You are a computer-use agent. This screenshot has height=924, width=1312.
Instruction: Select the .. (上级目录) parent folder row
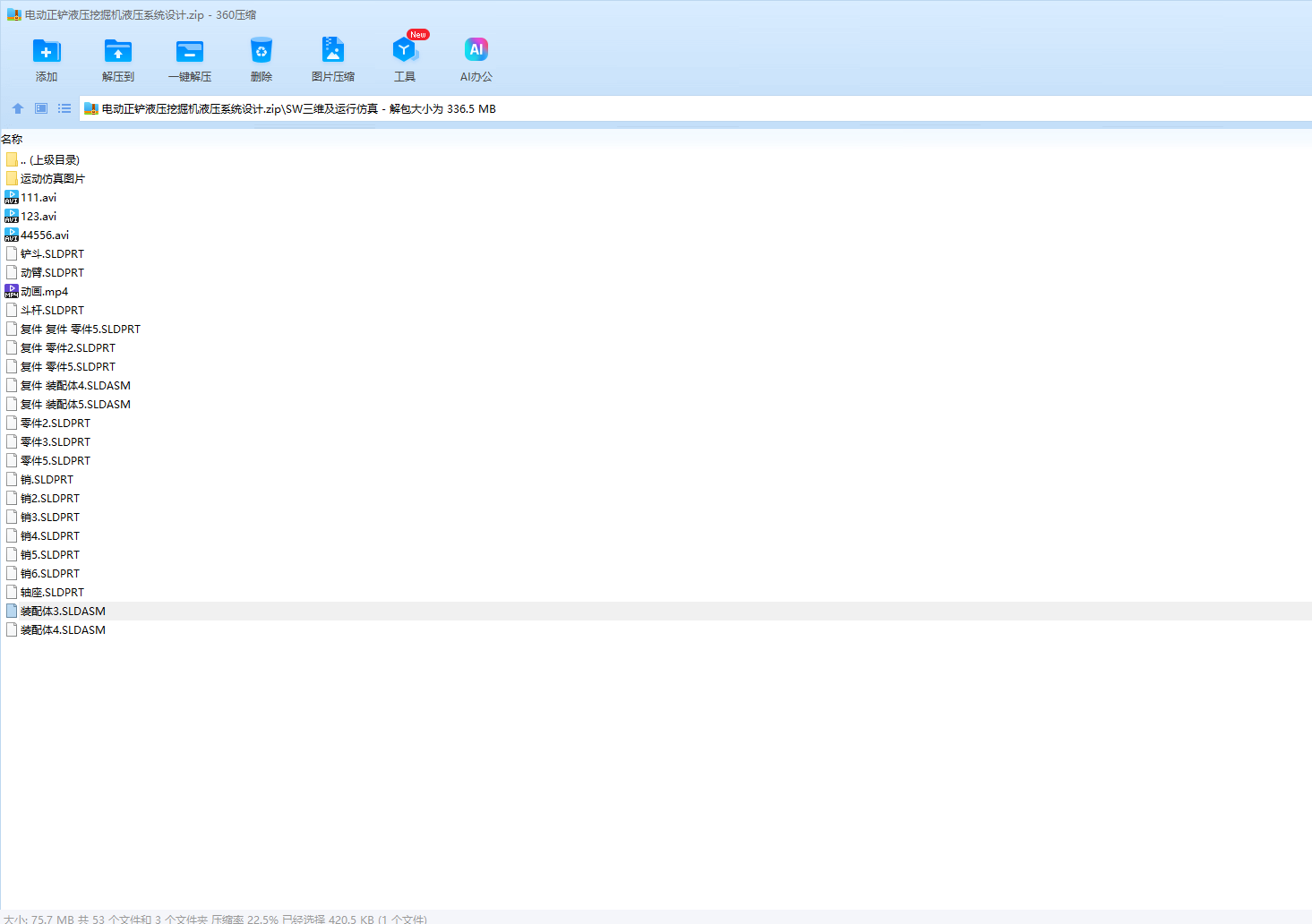click(x=656, y=159)
